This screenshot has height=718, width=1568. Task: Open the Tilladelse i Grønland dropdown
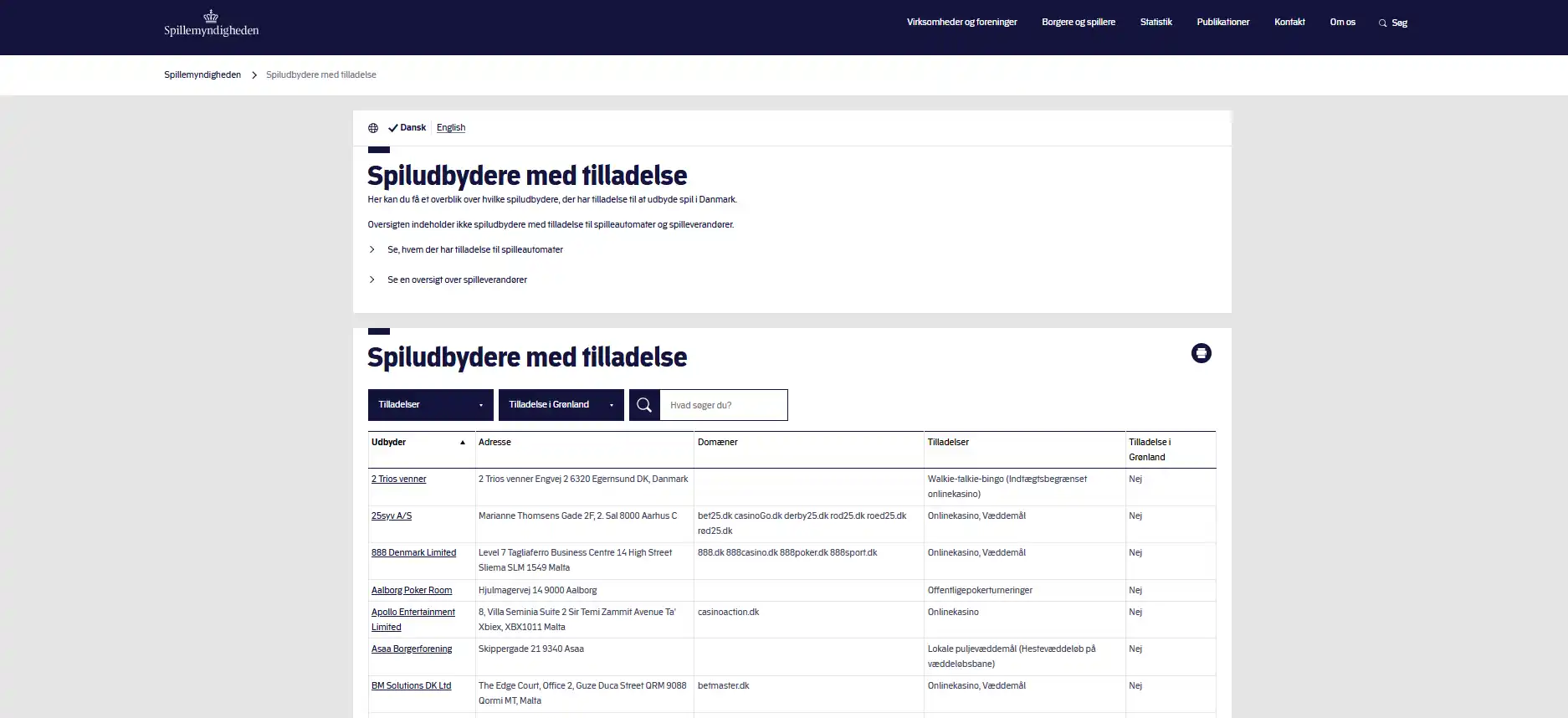(x=561, y=405)
